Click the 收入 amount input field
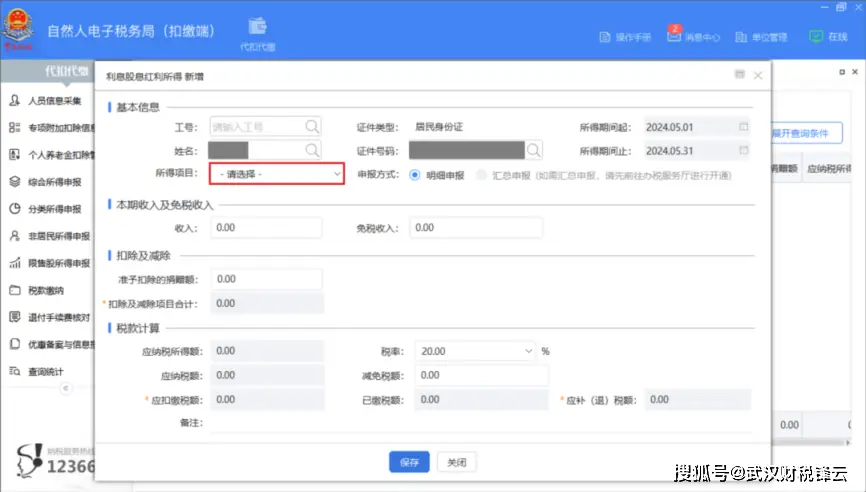866x492 pixels. pyautogui.click(x=266, y=228)
